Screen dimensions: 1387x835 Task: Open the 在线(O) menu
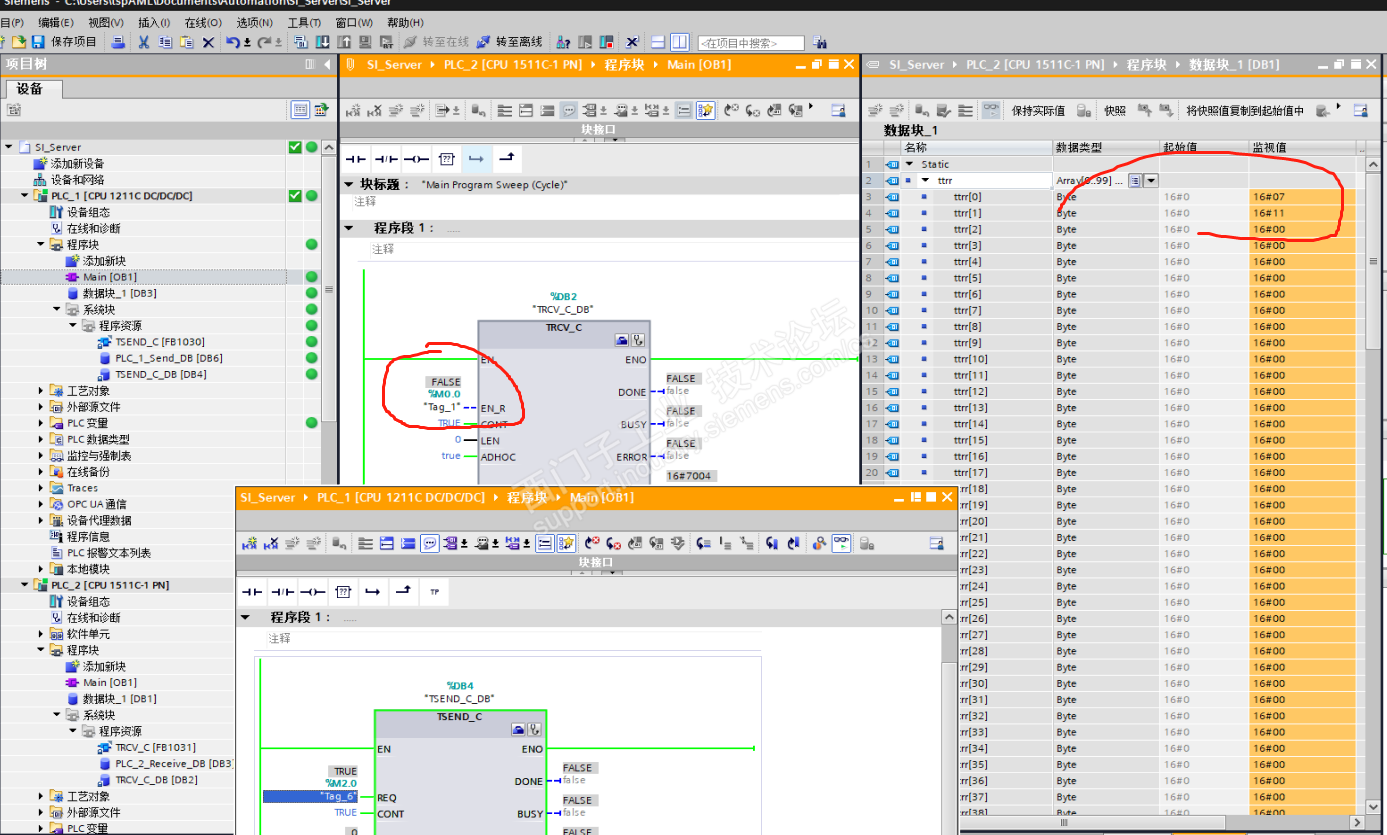coord(202,22)
